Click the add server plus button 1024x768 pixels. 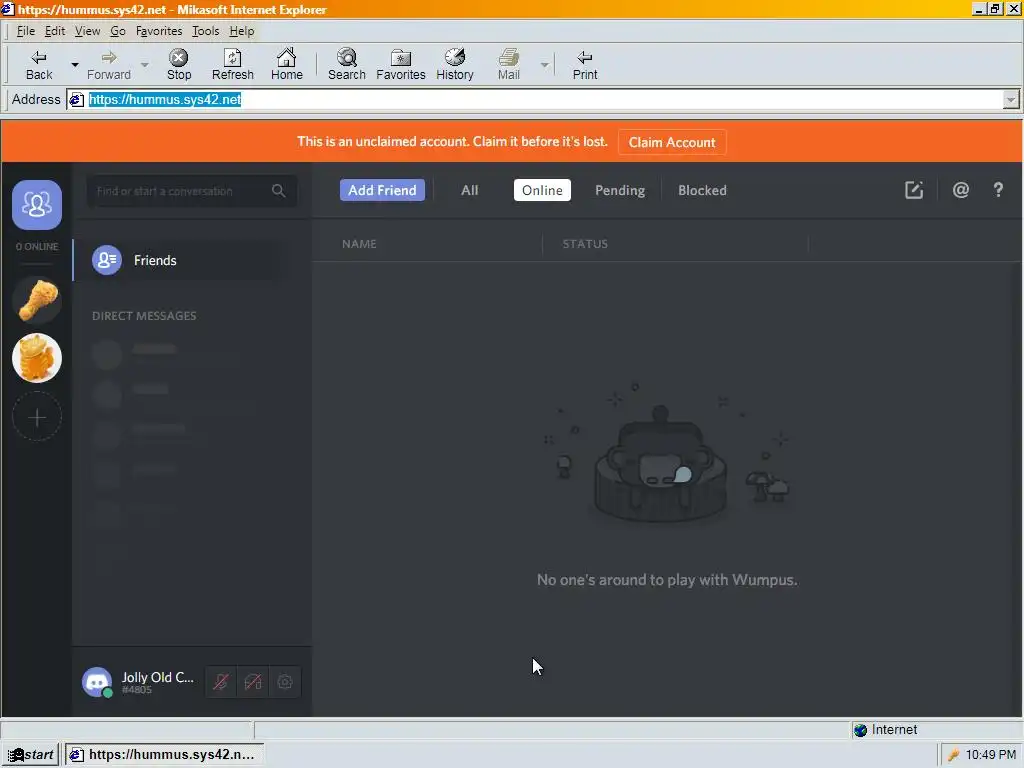37,417
